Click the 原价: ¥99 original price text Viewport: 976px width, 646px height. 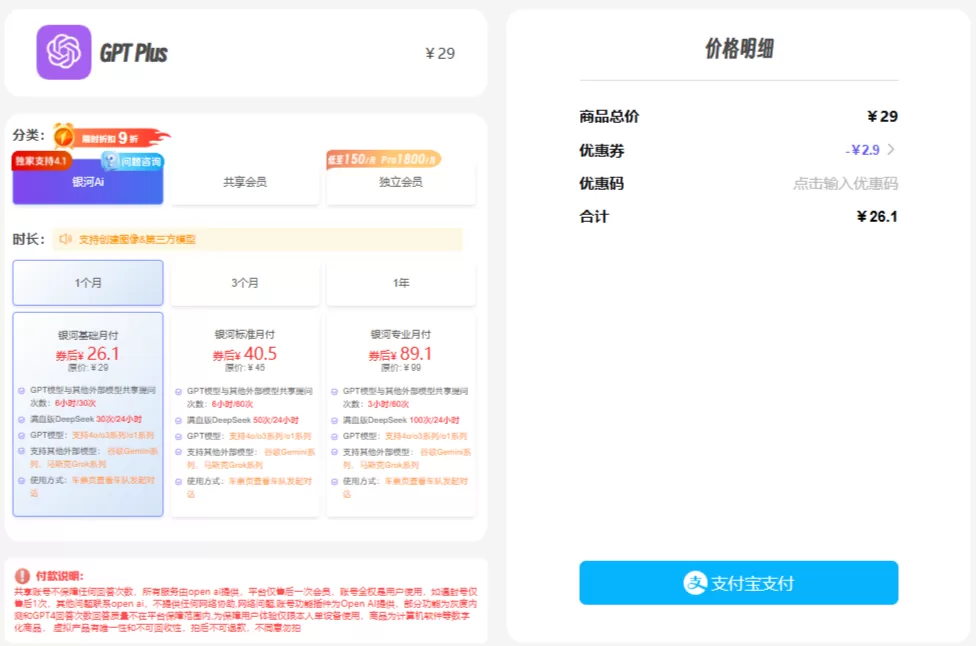coord(401,368)
